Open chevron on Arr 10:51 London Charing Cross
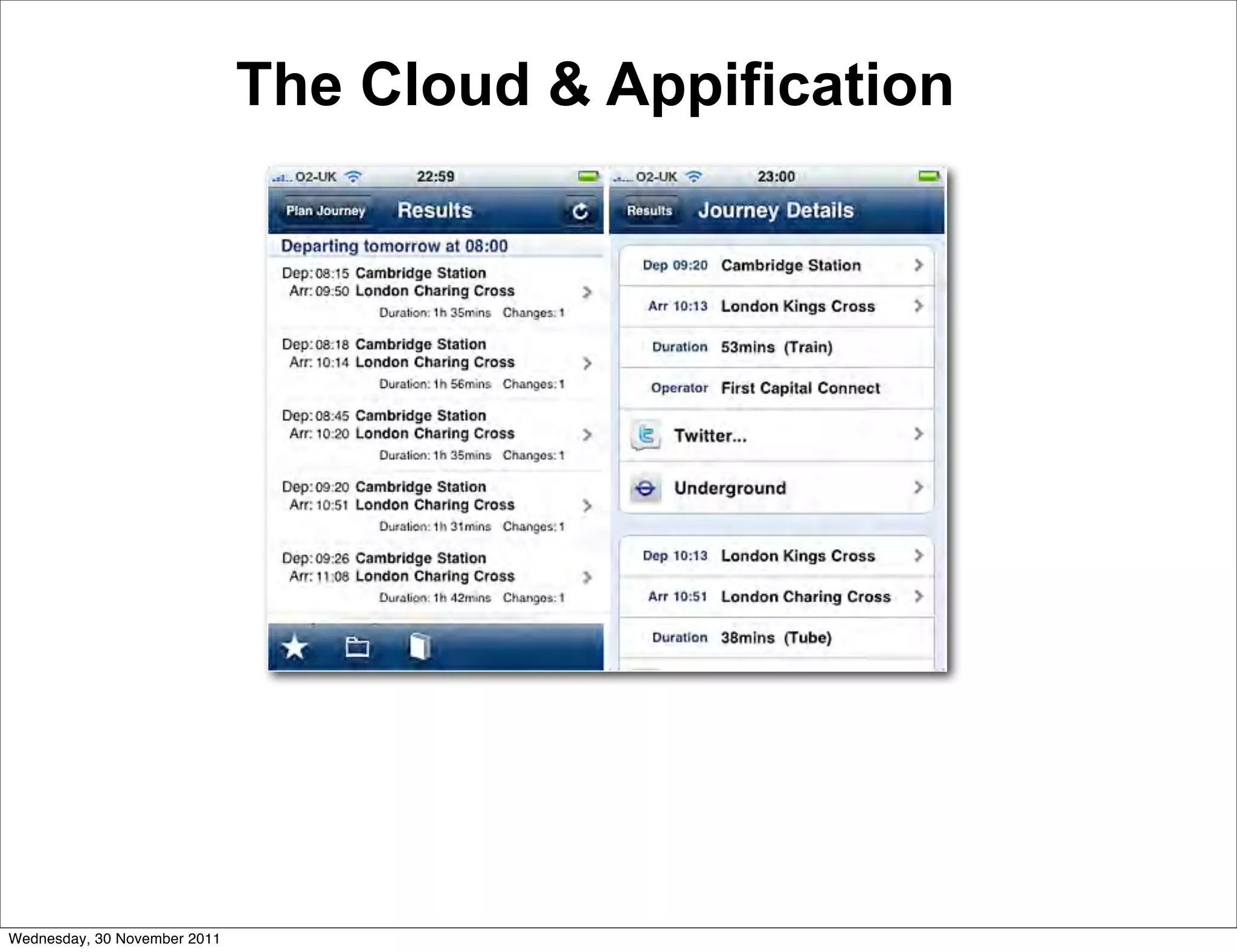The width and height of the screenshot is (1237, 952). (x=919, y=596)
